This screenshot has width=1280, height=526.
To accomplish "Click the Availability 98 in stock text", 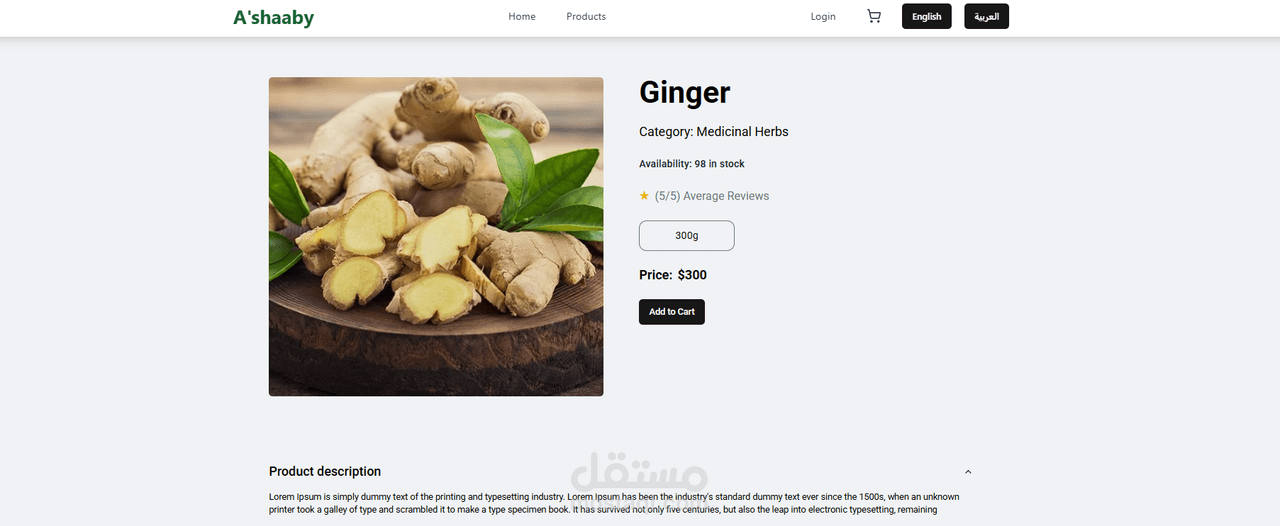I will point(692,164).
